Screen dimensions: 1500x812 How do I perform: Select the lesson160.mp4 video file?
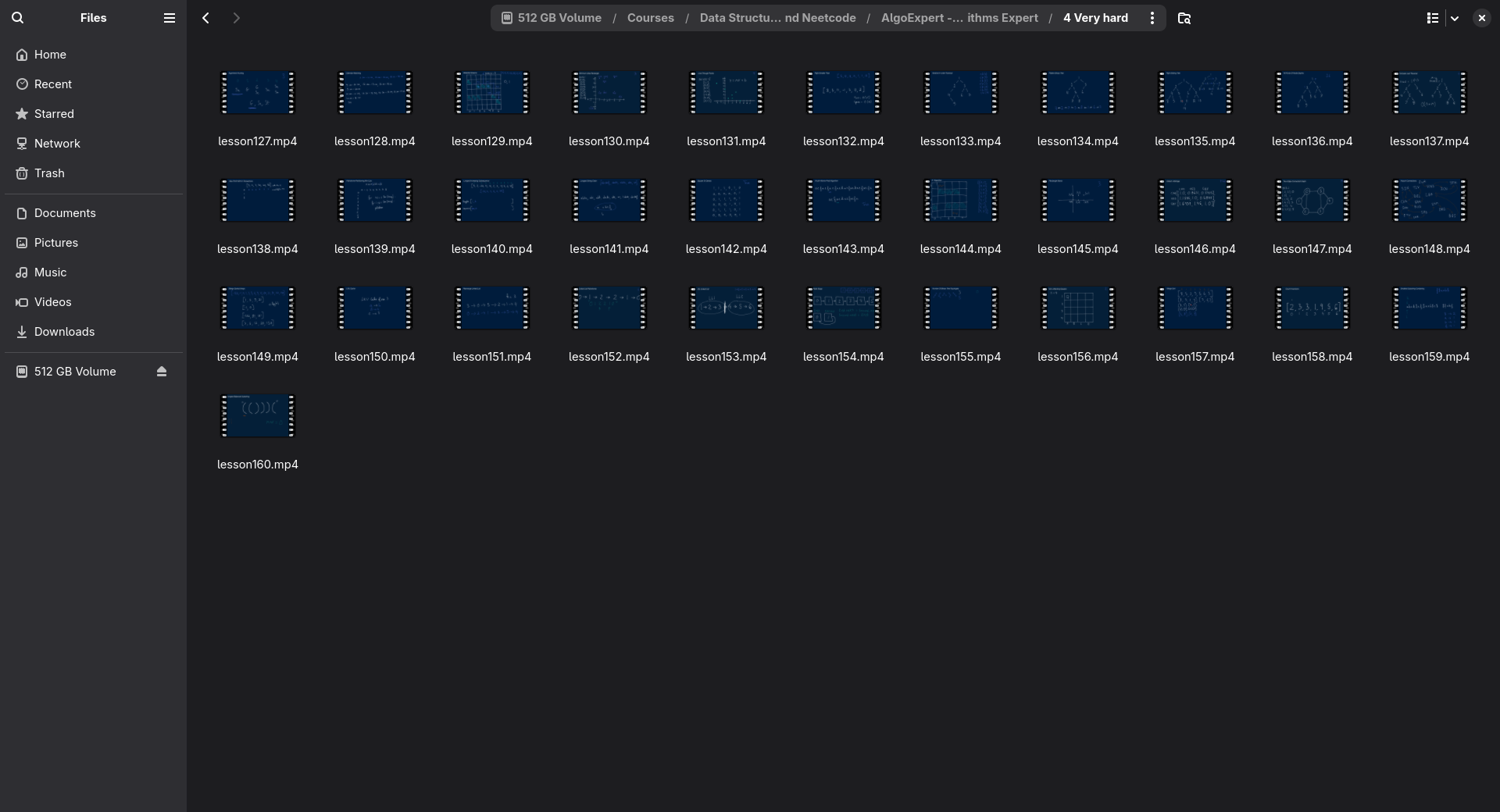pyautogui.click(x=258, y=416)
